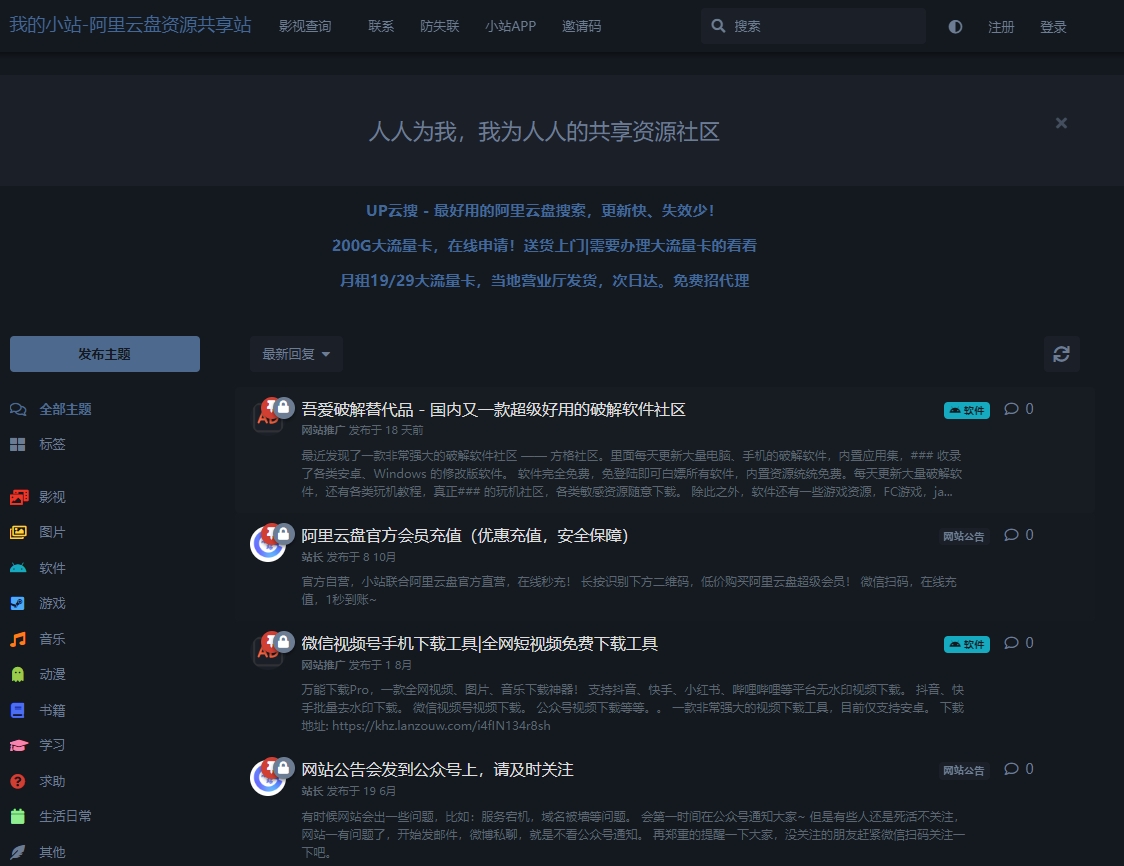This screenshot has width=1124, height=866.
Task: Select the 图片 category icon
Action: 18,532
